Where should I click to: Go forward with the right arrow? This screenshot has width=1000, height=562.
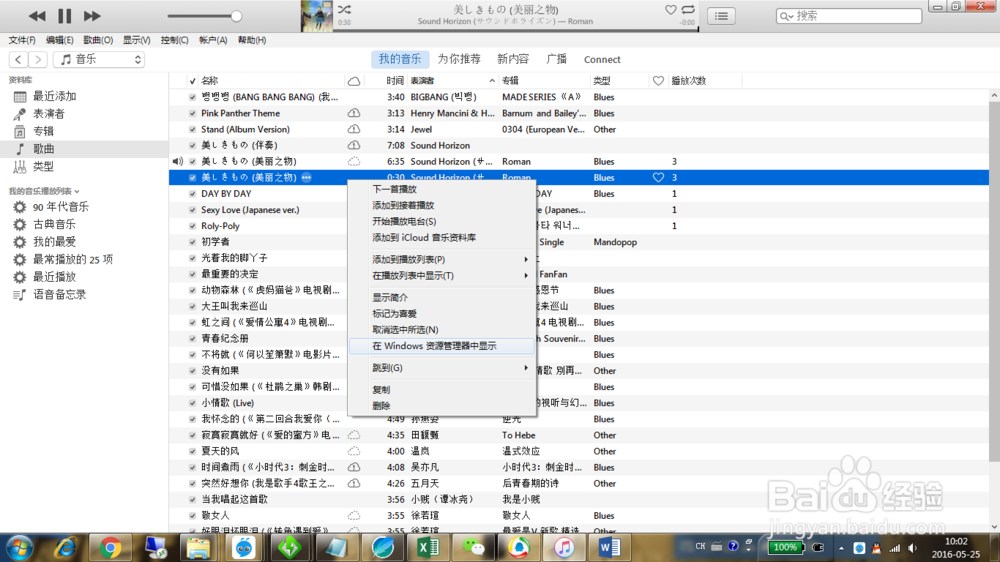pyautogui.click(x=38, y=59)
